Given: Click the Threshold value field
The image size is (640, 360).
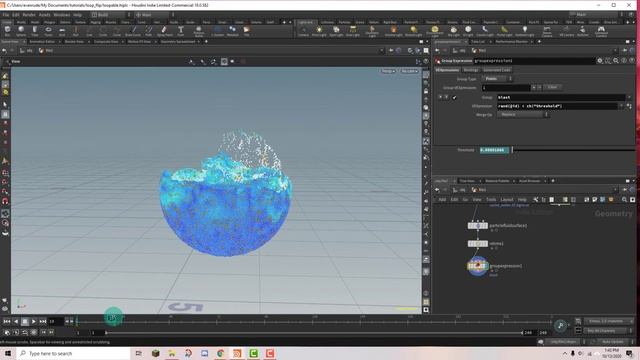Looking at the screenshot, I should pos(494,150).
